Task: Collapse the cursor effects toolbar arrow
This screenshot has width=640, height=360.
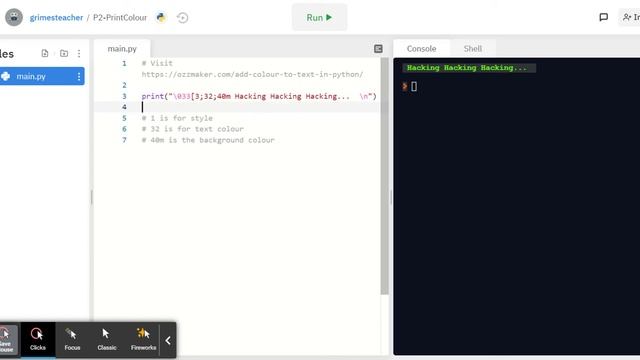Action: point(168,340)
